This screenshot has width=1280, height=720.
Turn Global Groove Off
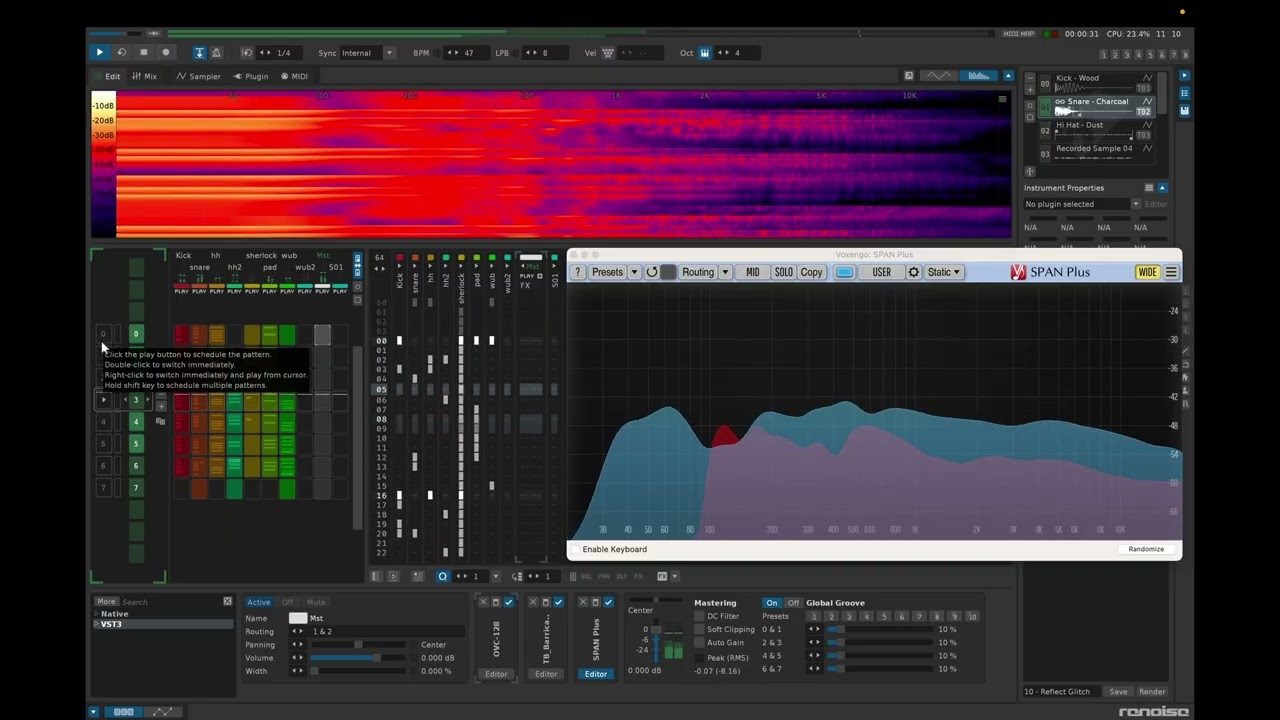(793, 603)
